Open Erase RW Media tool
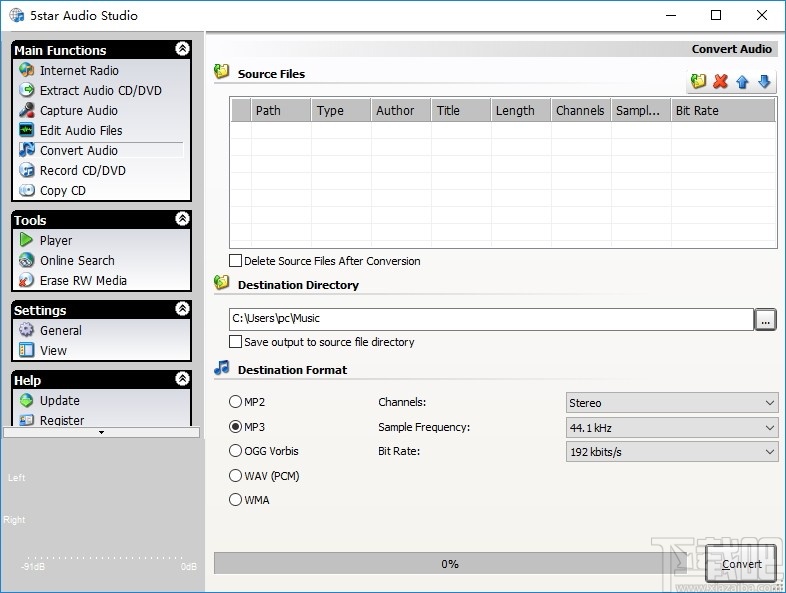The width and height of the screenshot is (786, 593). pyautogui.click(x=83, y=281)
